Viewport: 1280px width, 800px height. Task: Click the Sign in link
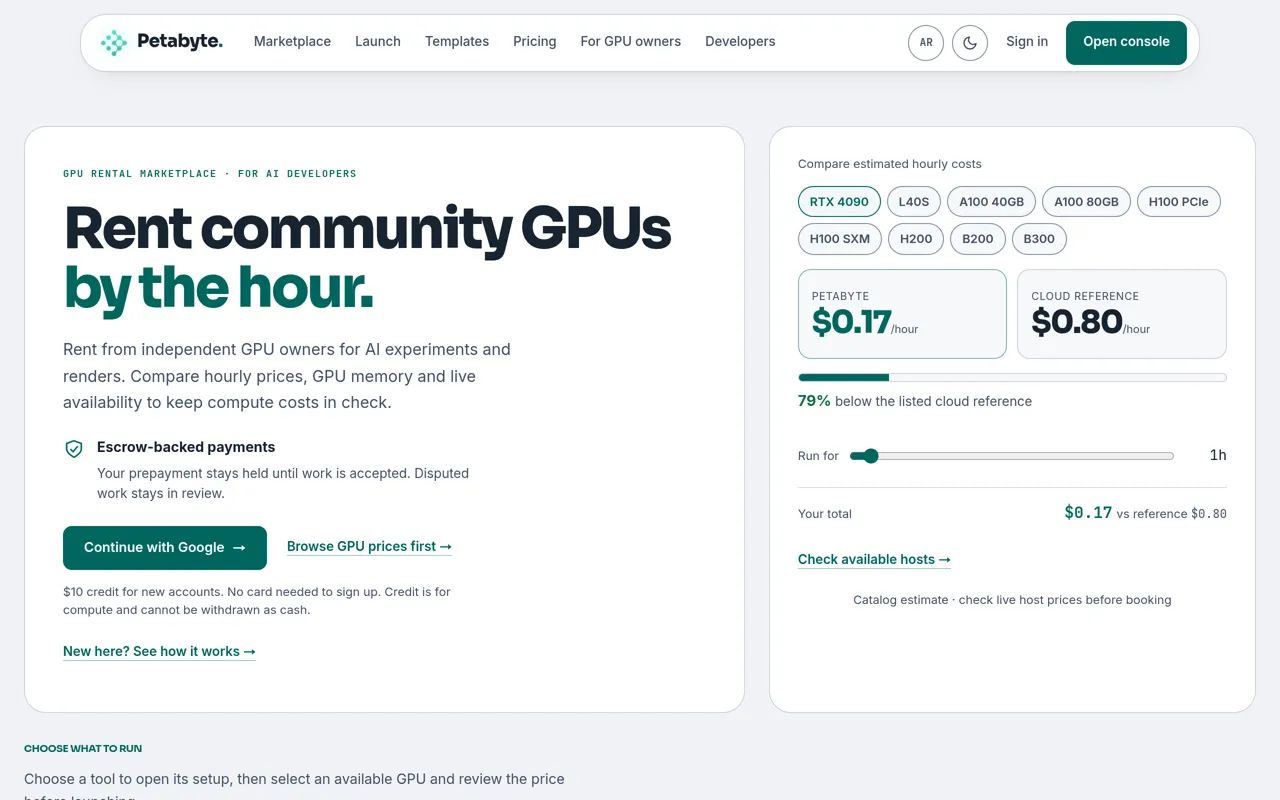(x=1027, y=42)
